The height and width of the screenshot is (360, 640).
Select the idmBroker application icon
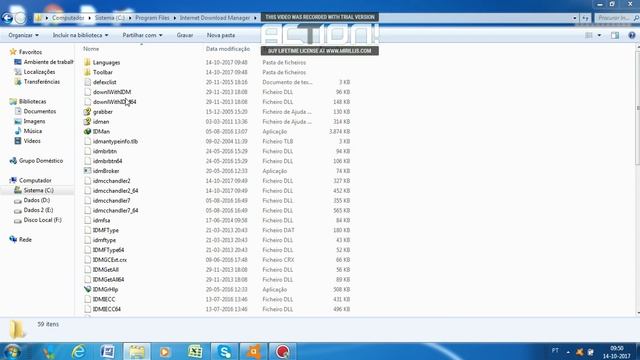(x=87, y=171)
